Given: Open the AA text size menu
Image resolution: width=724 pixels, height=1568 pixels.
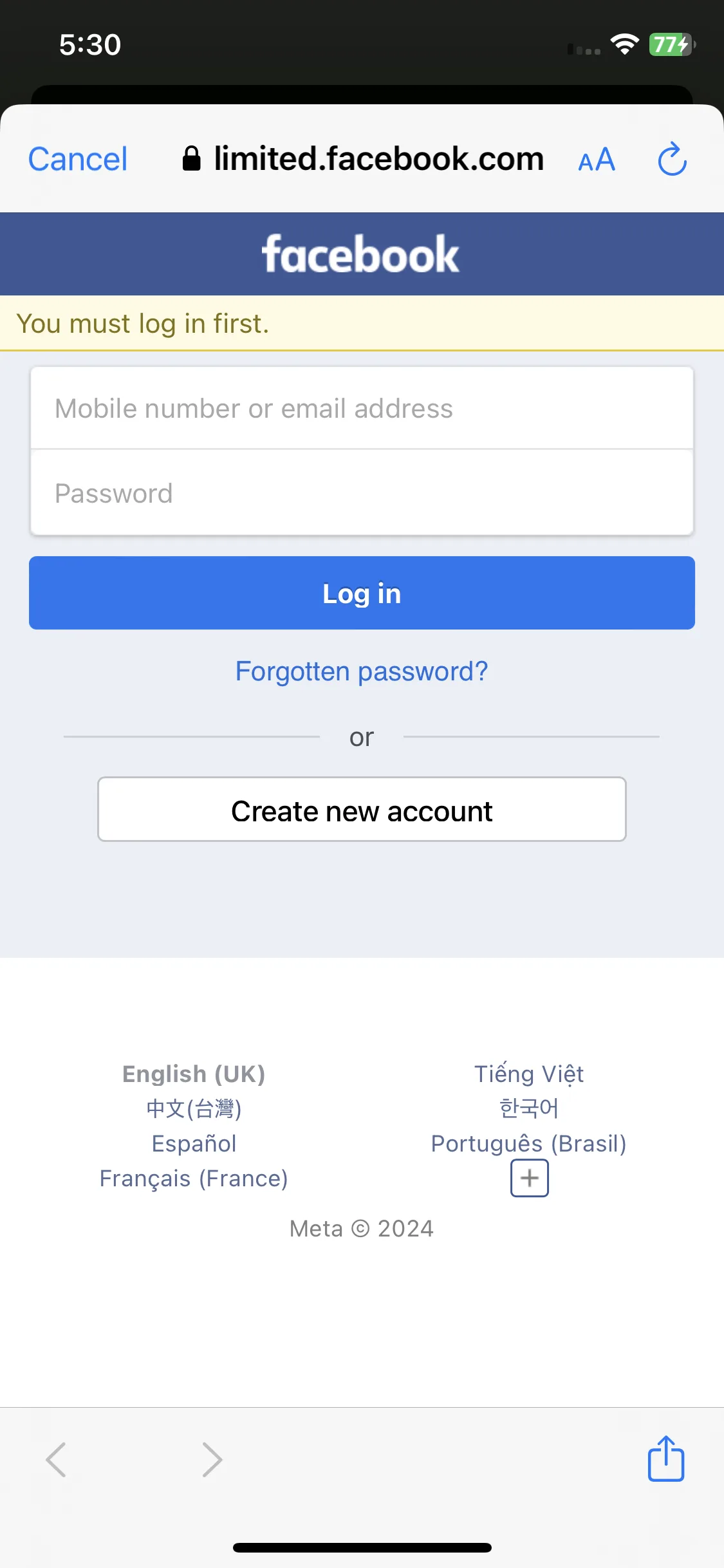Looking at the screenshot, I should pos(597,160).
